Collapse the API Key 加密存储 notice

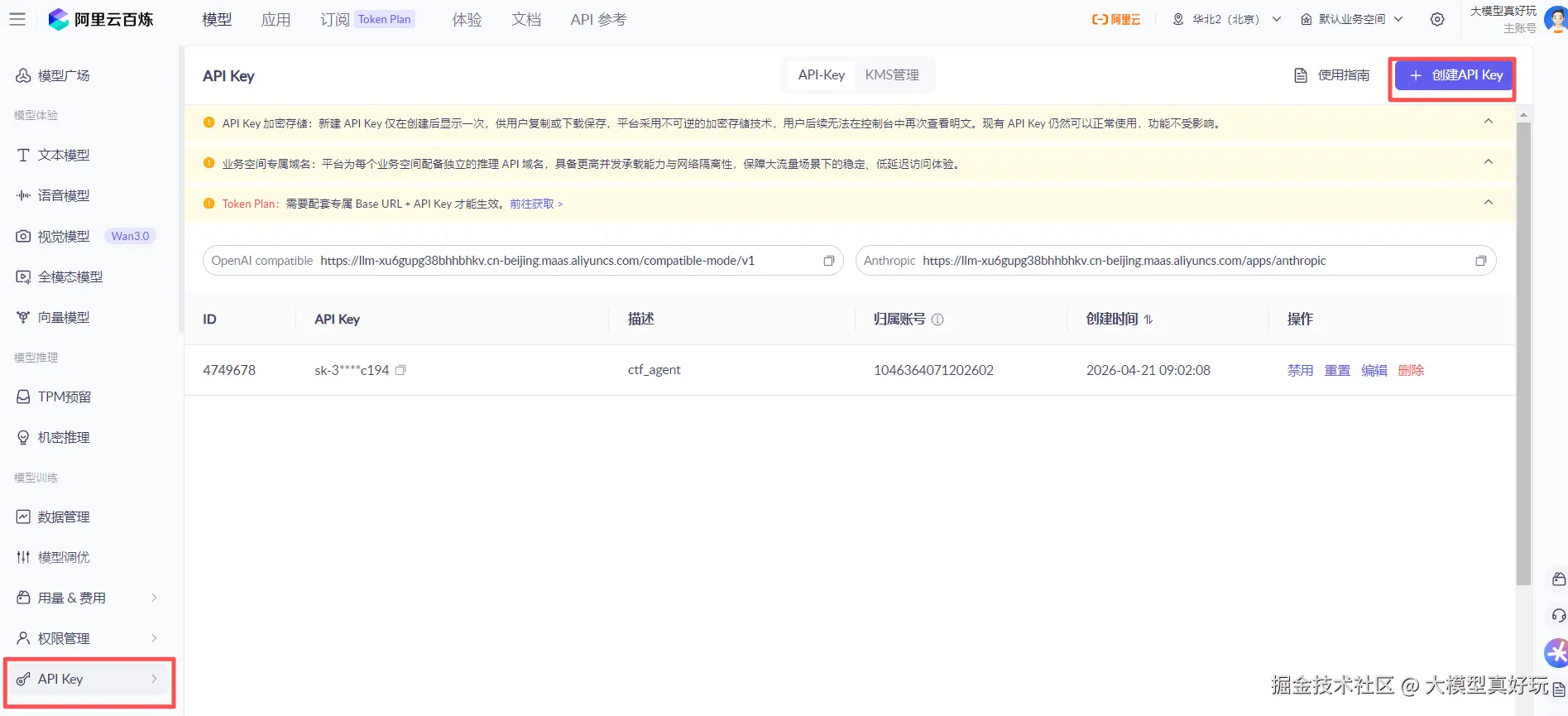pos(1489,122)
